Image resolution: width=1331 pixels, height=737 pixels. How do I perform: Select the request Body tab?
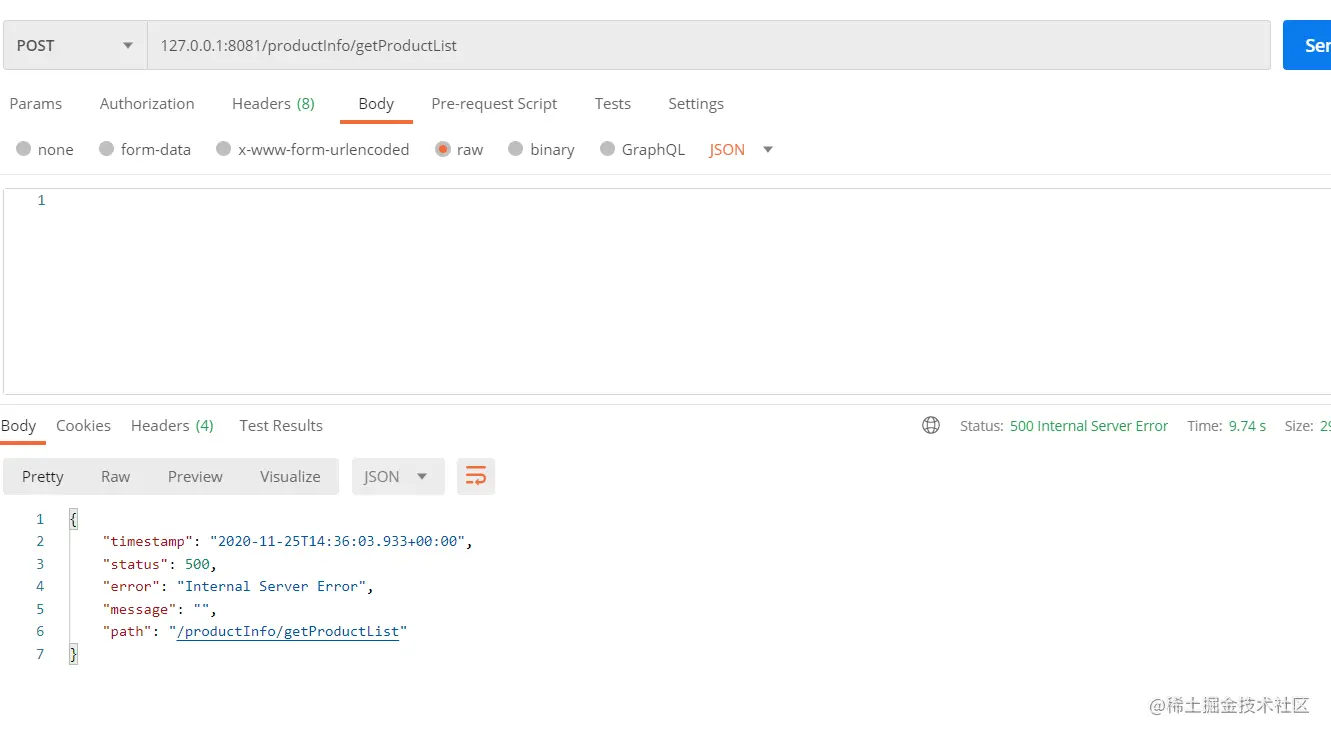pos(376,103)
